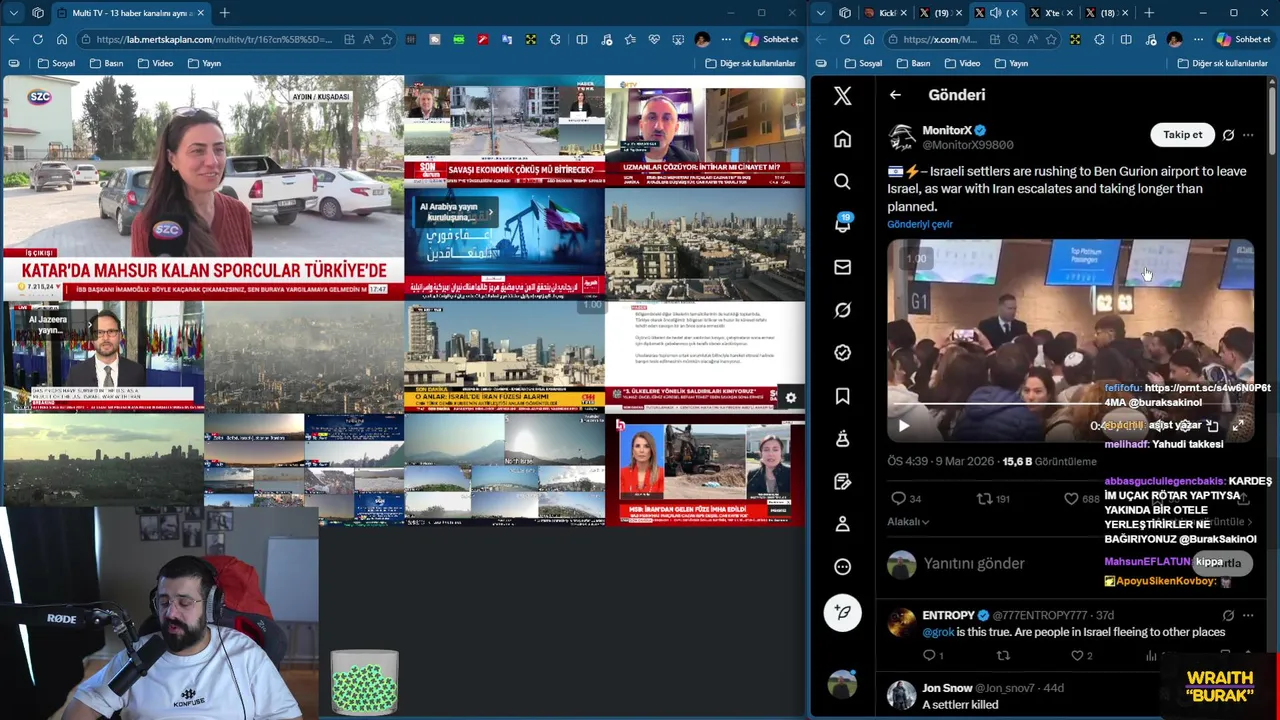Click the airport video seek bar
Viewport: 1280px width, 720px height.
(x=1070, y=403)
